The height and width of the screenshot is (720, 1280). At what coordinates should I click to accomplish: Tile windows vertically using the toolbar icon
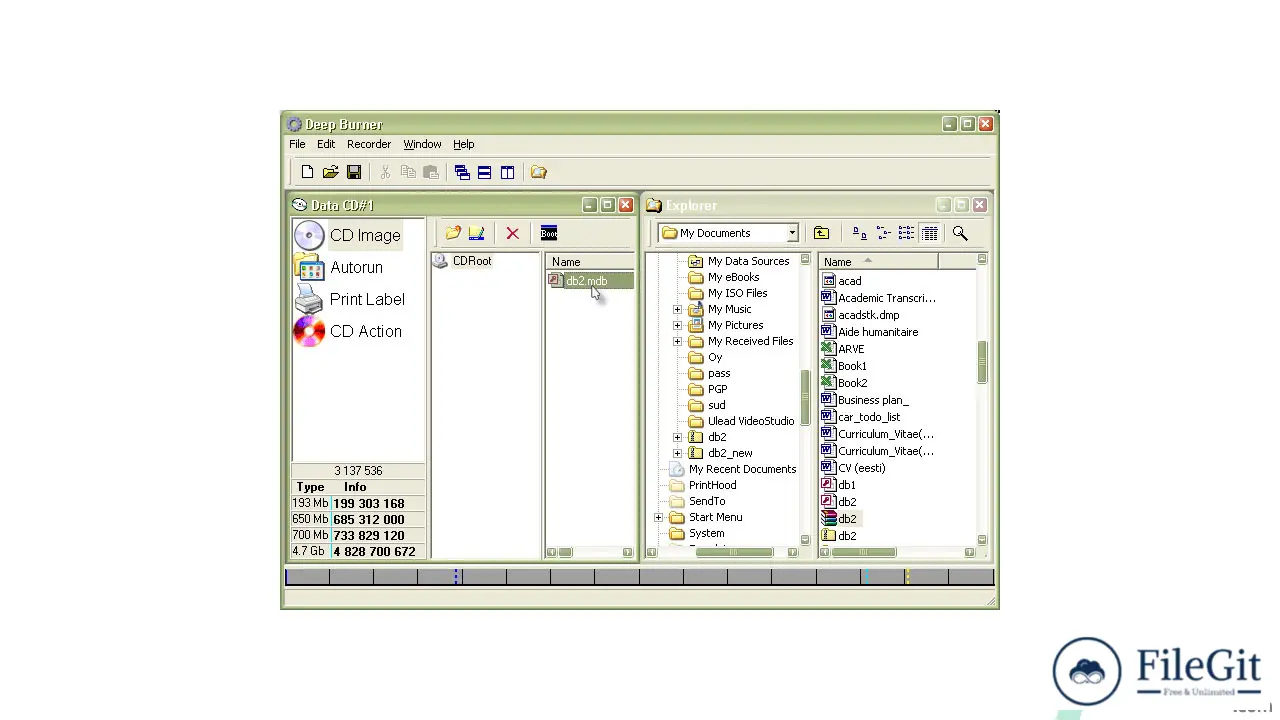pyautogui.click(x=507, y=172)
